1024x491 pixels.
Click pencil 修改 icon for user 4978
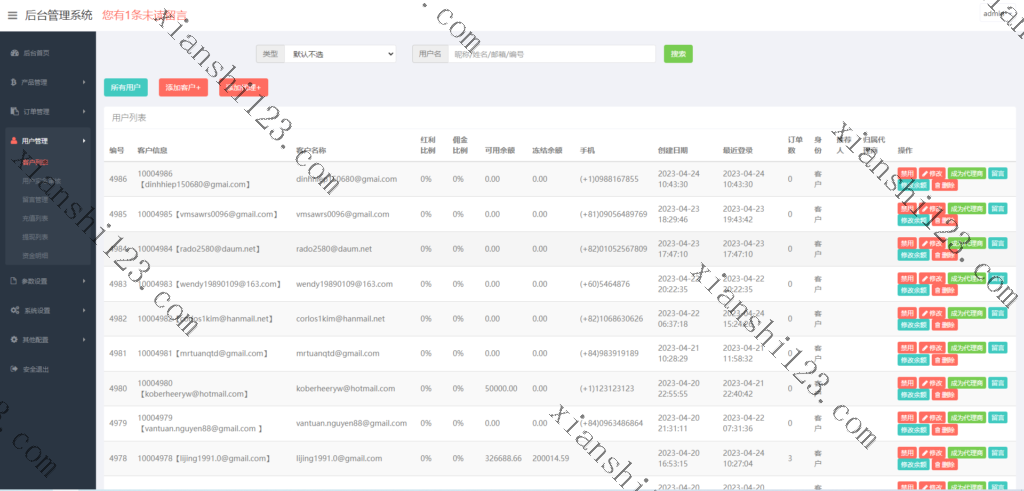click(x=924, y=452)
